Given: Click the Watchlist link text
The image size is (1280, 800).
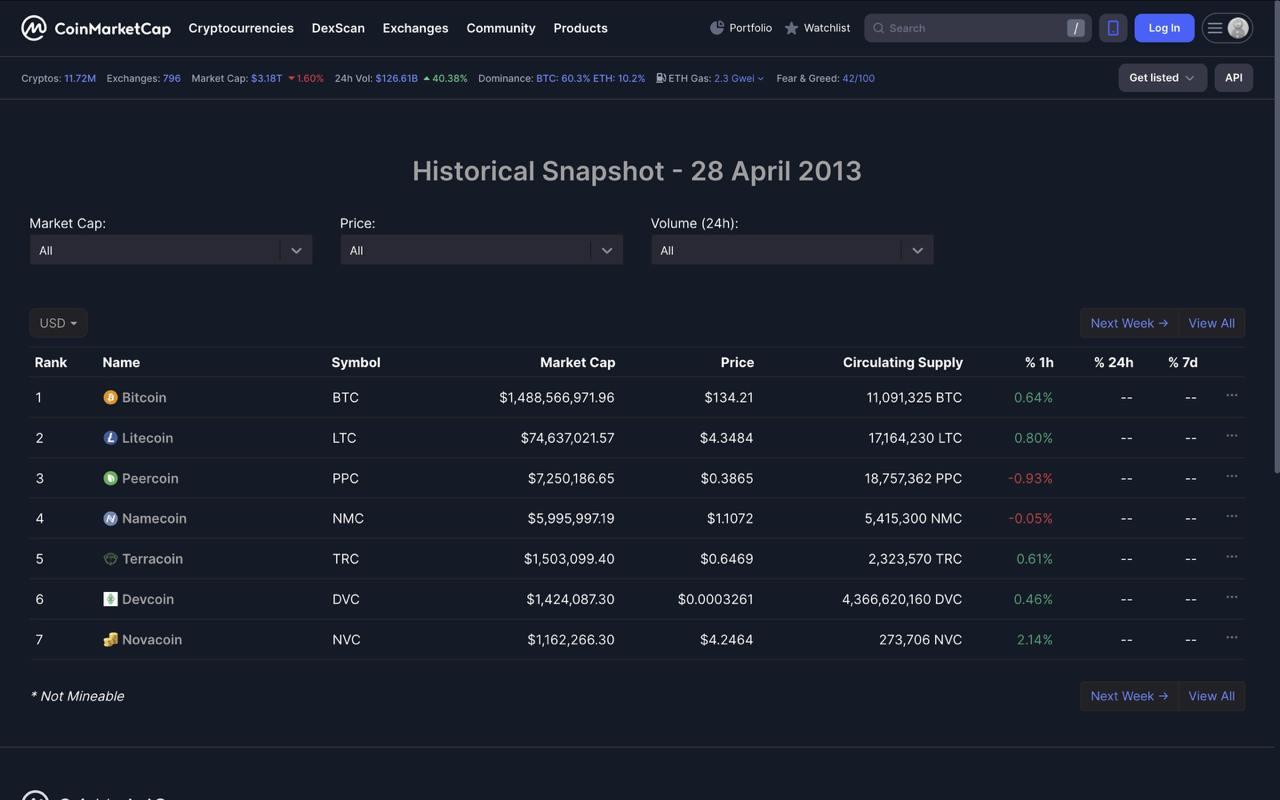Looking at the screenshot, I should (x=827, y=28).
